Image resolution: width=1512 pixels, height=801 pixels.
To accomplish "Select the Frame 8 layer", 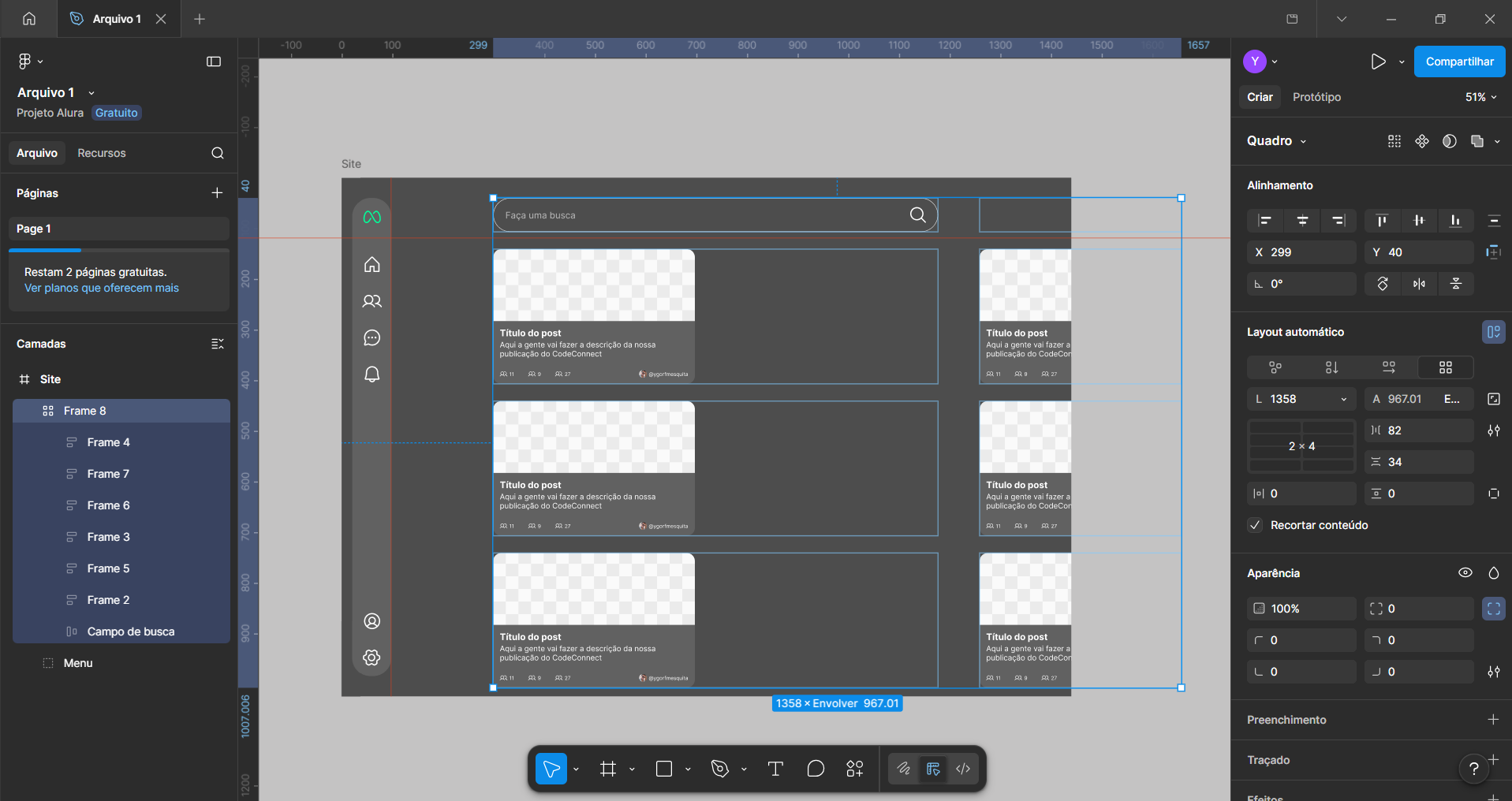I will coord(121,411).
